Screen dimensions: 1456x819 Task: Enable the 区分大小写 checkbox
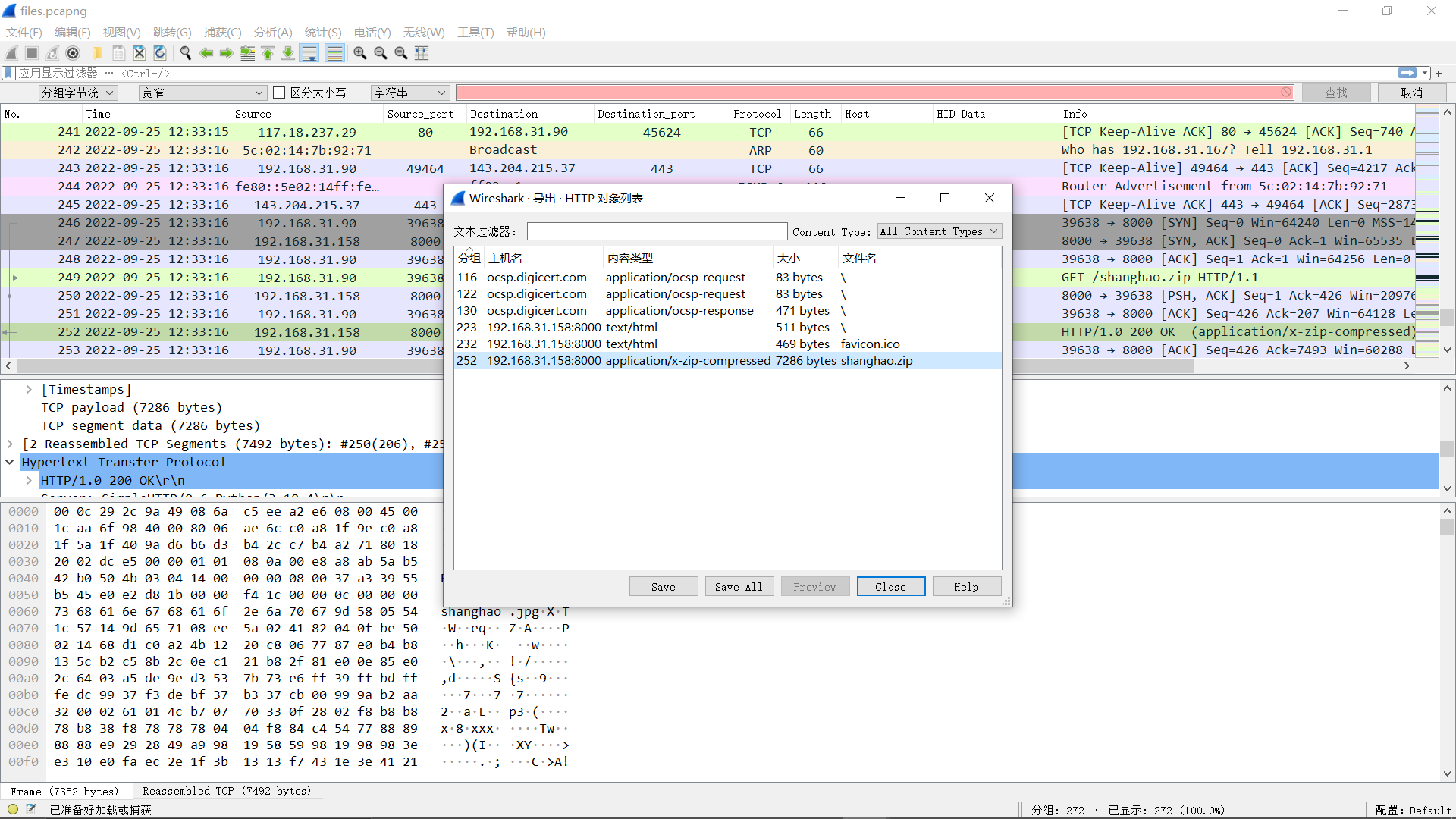click(x=279, y=92)
